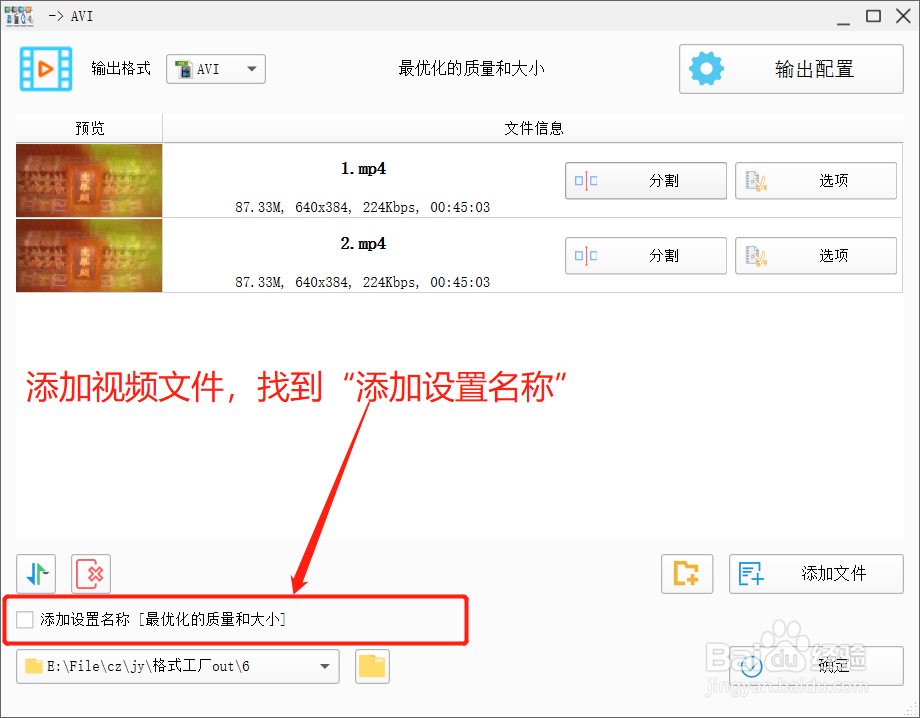
Task: Click the 确定 confirm button
Action: click(816, 666)
